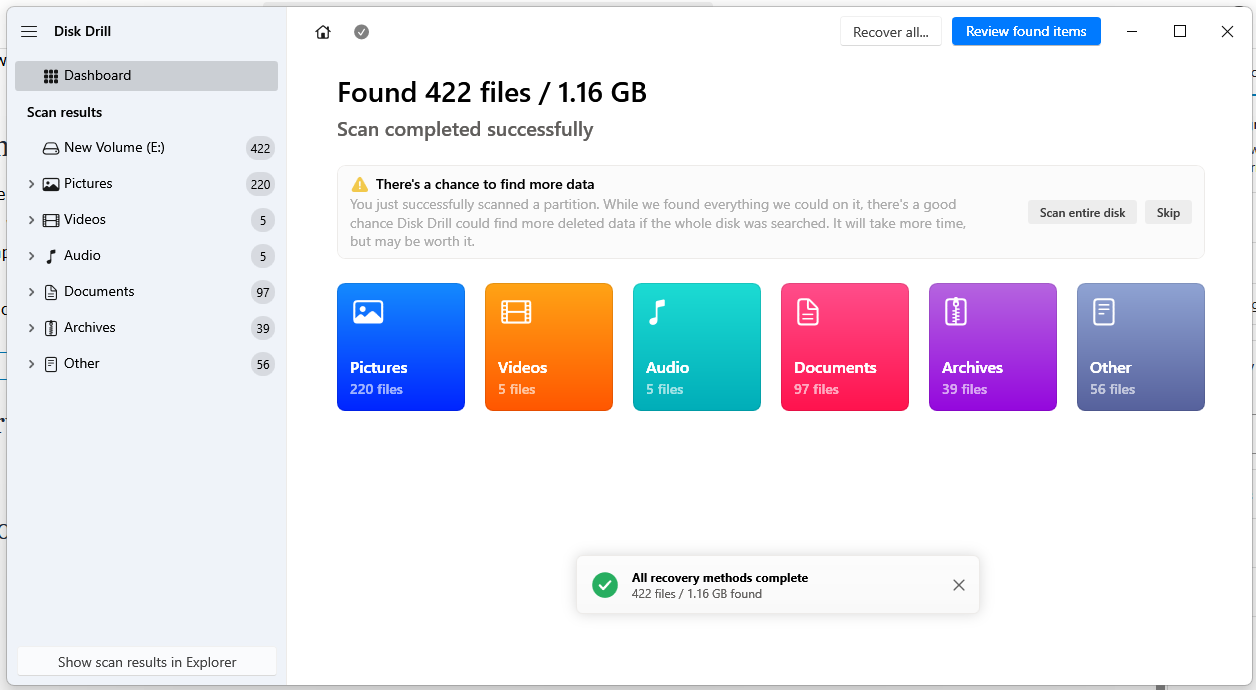Screen dimensions: 1256x690
Task: Click Scan entire disk button
Action: click(1082, 213)
